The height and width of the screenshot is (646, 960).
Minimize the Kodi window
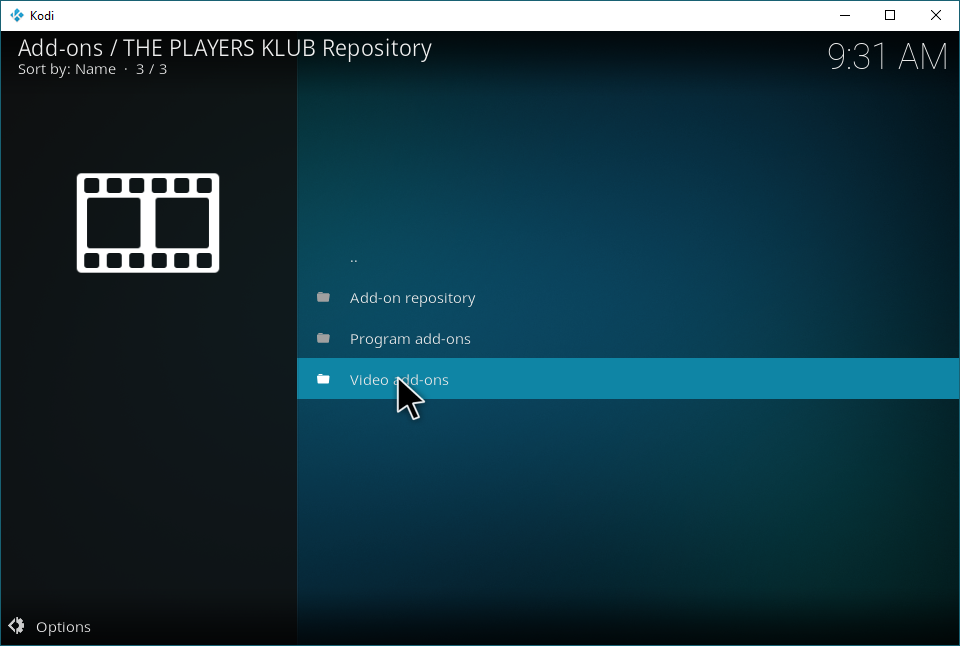843,15
